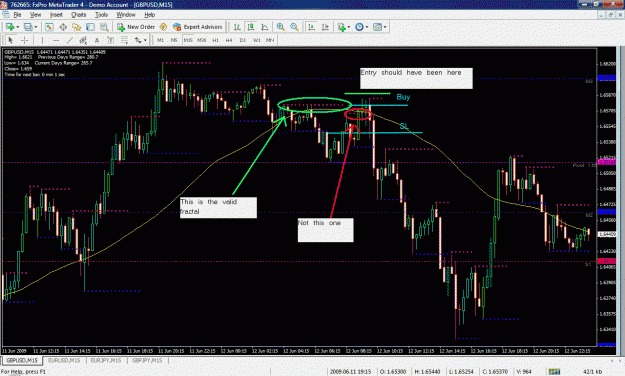Click the chart window system icon beside File

pos(6,15)
